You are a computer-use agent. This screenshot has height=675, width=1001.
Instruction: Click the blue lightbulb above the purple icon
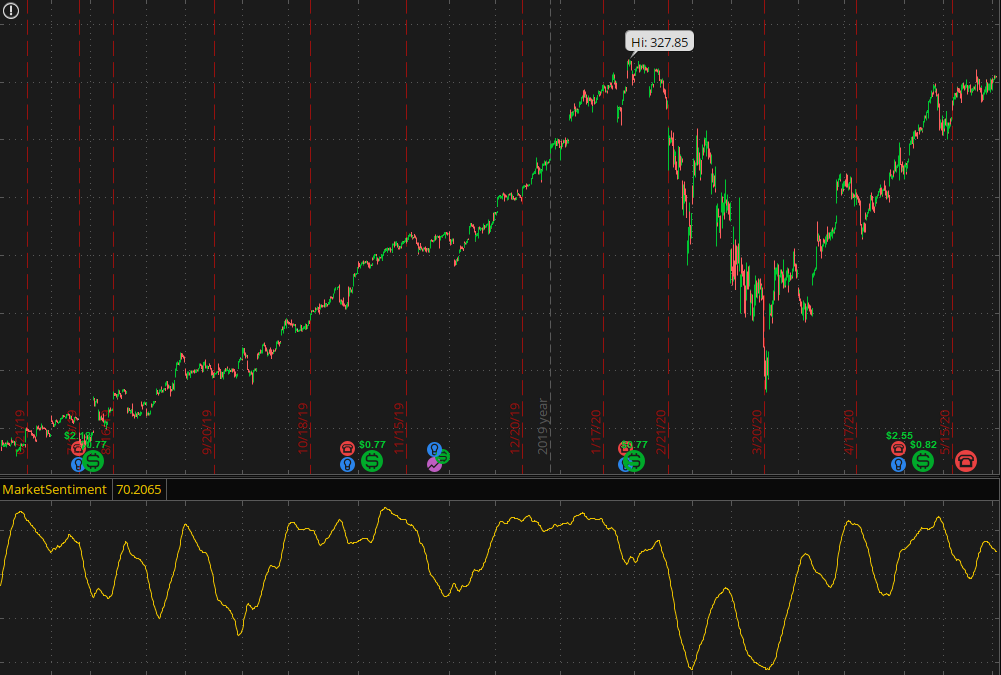[434, 450]
